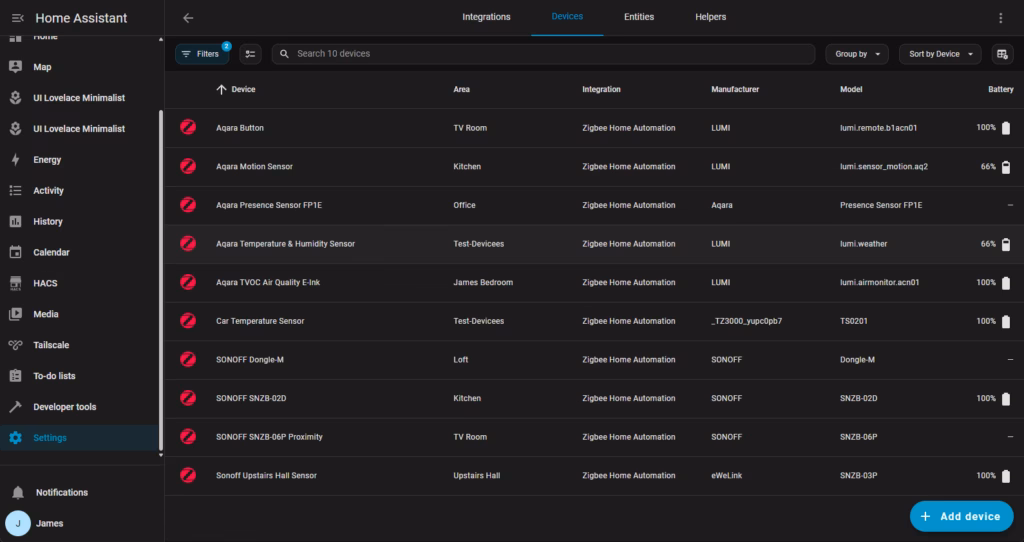Click the back arrow icon
This screenshot has height=542, width=1024.
pos(188,18)
